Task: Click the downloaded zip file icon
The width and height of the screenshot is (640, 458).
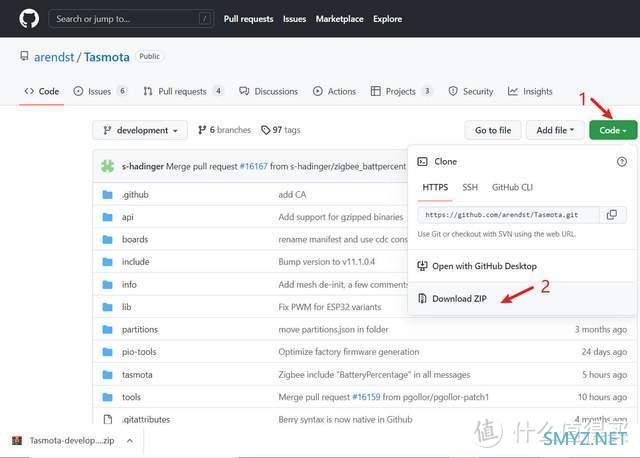Action: 17,440
